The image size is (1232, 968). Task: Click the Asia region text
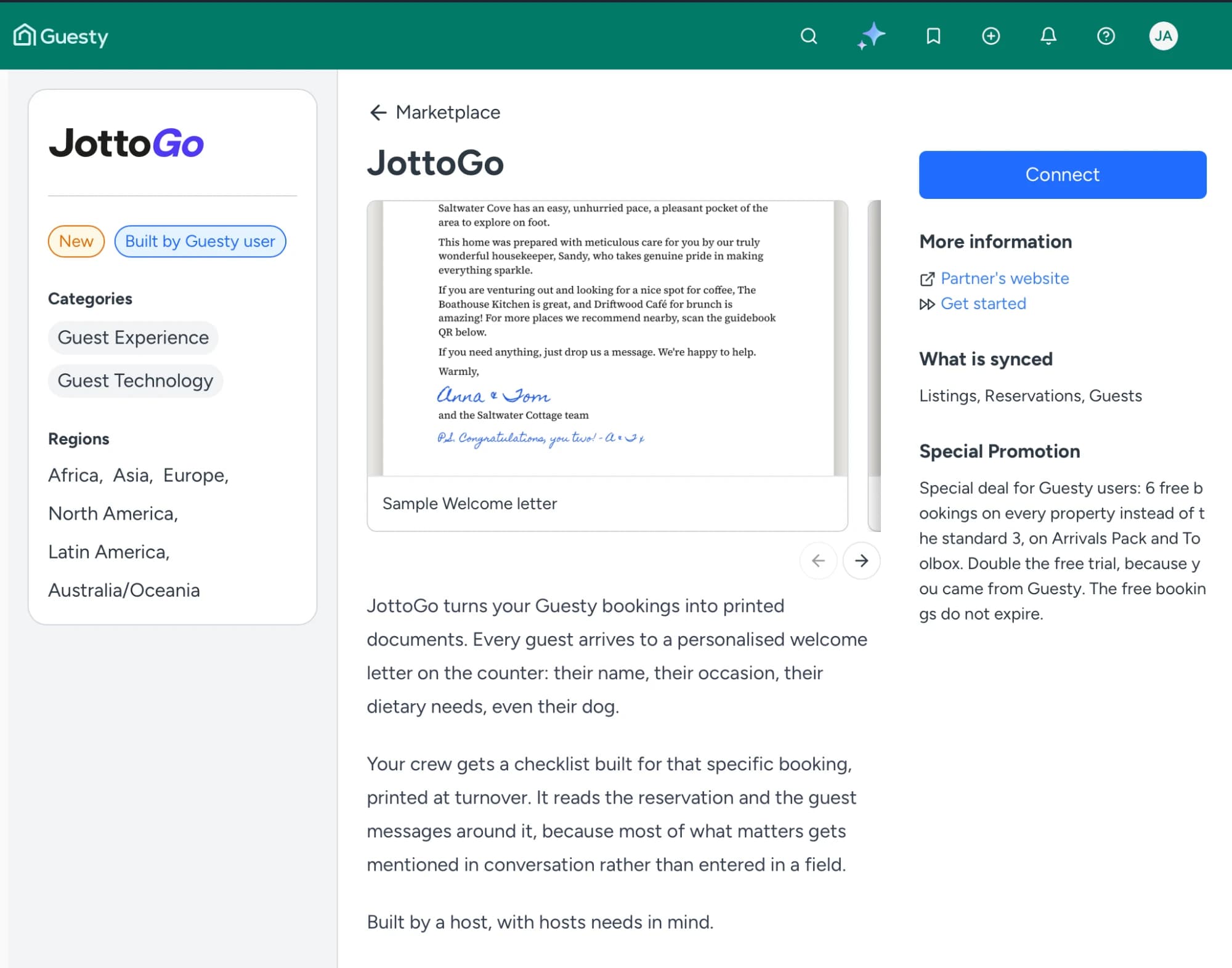133,475
